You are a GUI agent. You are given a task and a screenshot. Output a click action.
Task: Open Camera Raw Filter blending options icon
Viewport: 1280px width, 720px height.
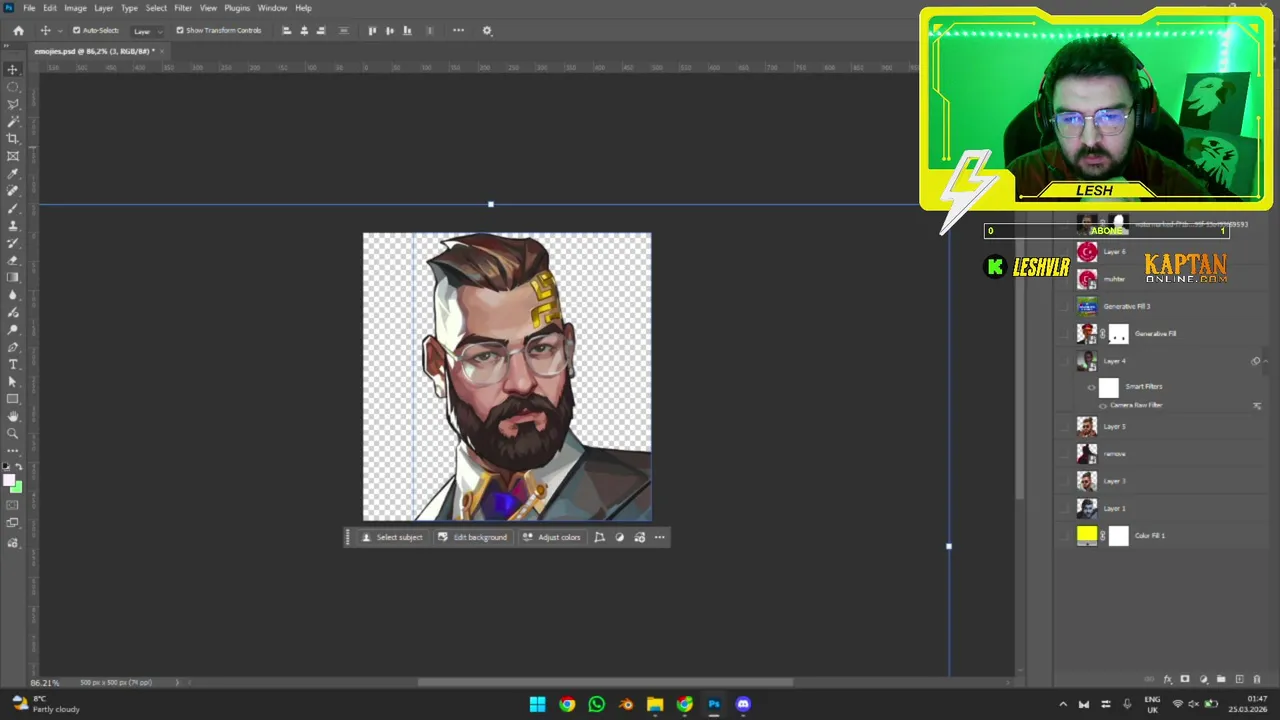click(x=1257, y=406)
